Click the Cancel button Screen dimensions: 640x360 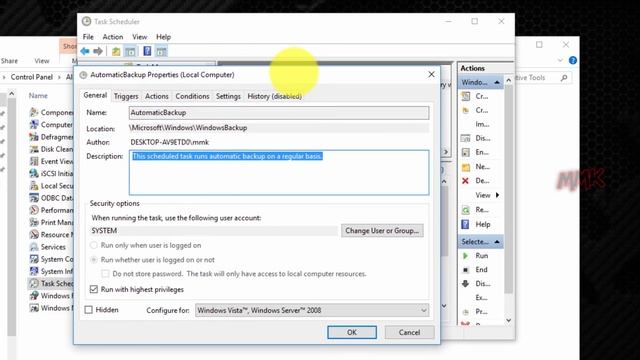click(409, 332)
